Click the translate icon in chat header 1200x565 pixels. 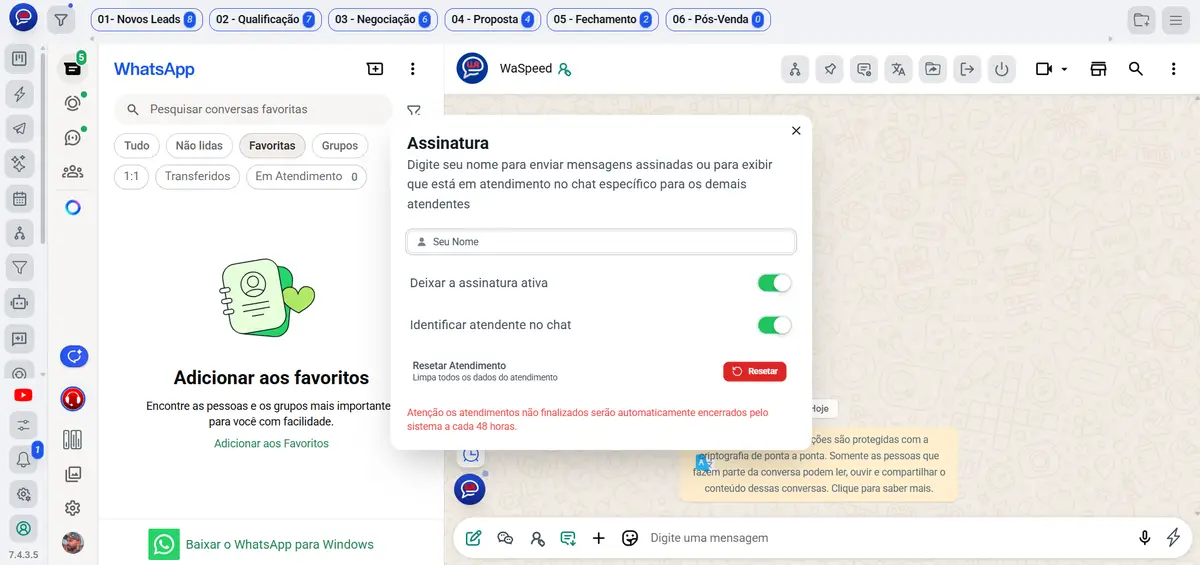coord(898,69)
